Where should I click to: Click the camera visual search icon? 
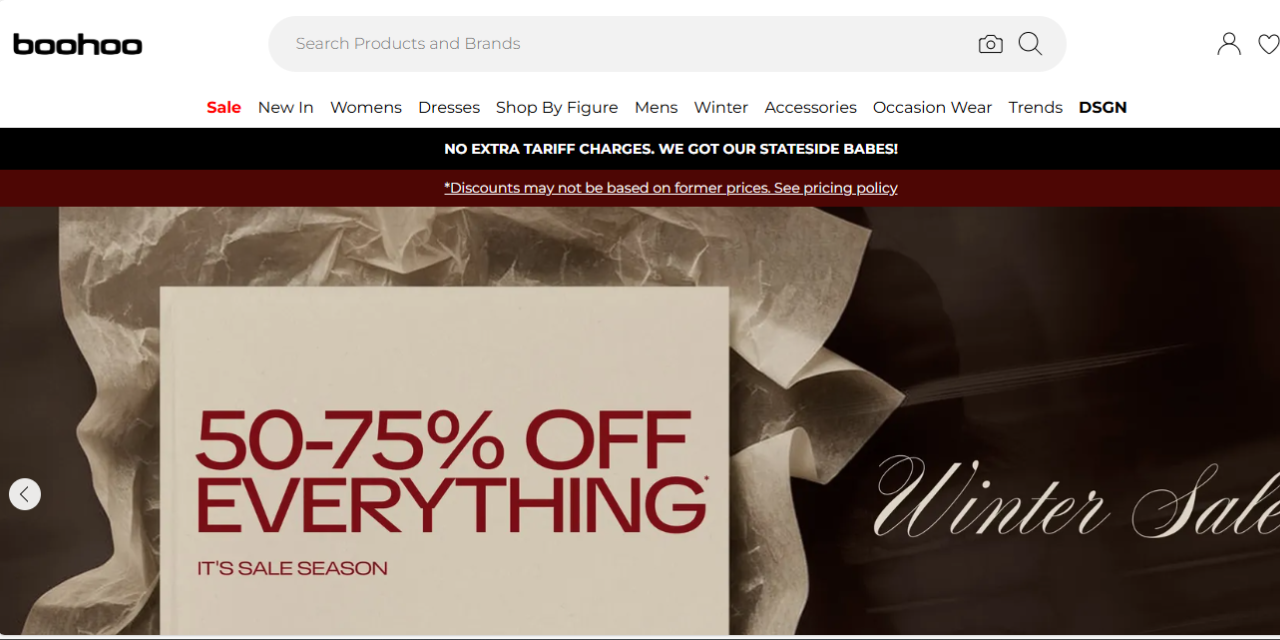pyautogui.click(x=990, y=44)
